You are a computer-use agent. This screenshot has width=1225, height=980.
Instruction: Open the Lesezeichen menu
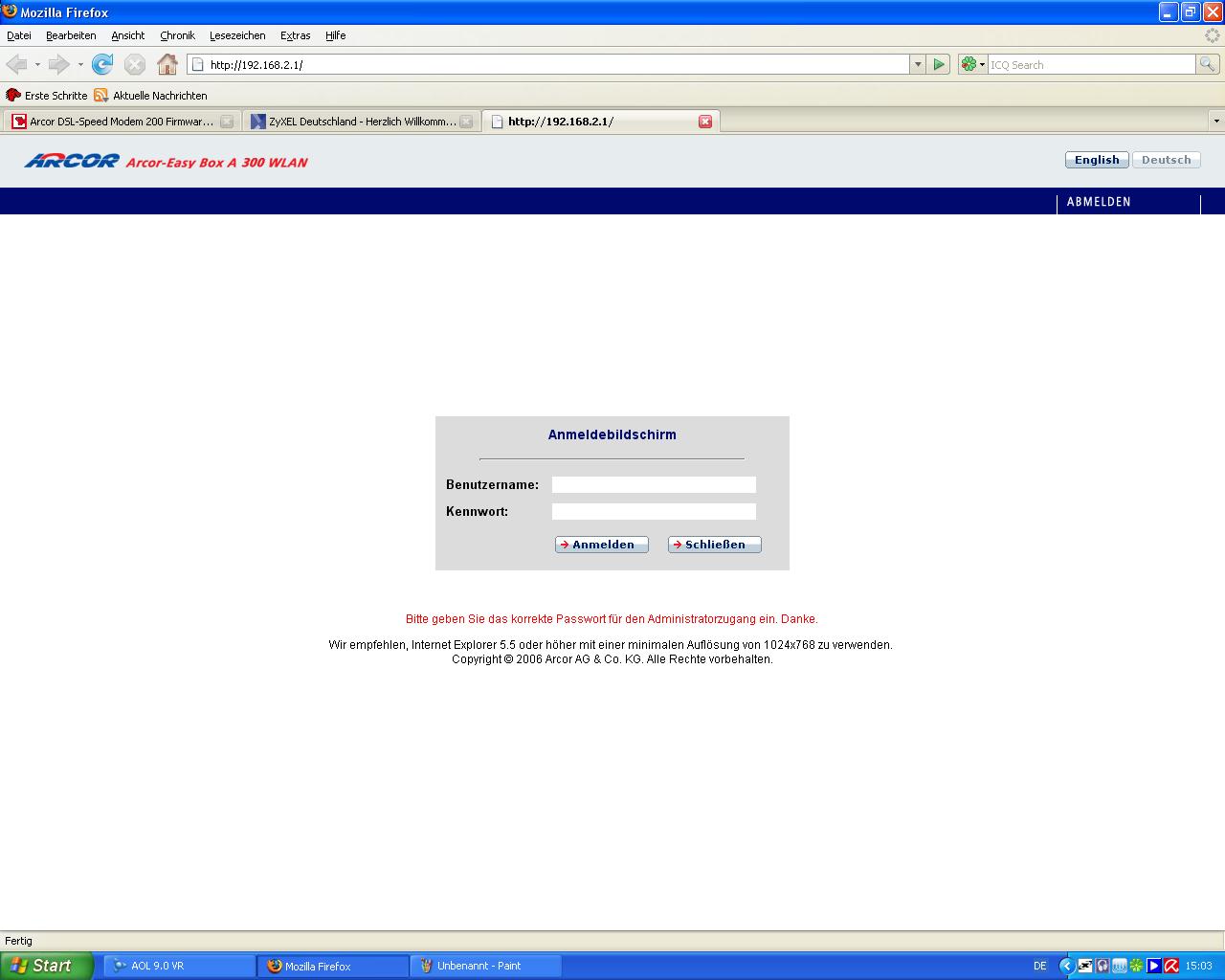coord(237,35)
